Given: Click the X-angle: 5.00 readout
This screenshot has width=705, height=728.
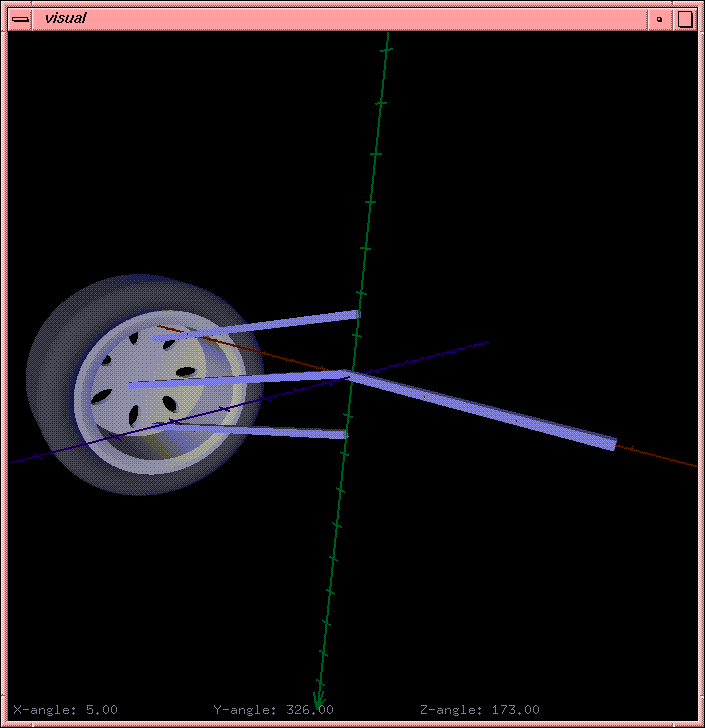Looking at the screenshot, I should tap(65, 709).
